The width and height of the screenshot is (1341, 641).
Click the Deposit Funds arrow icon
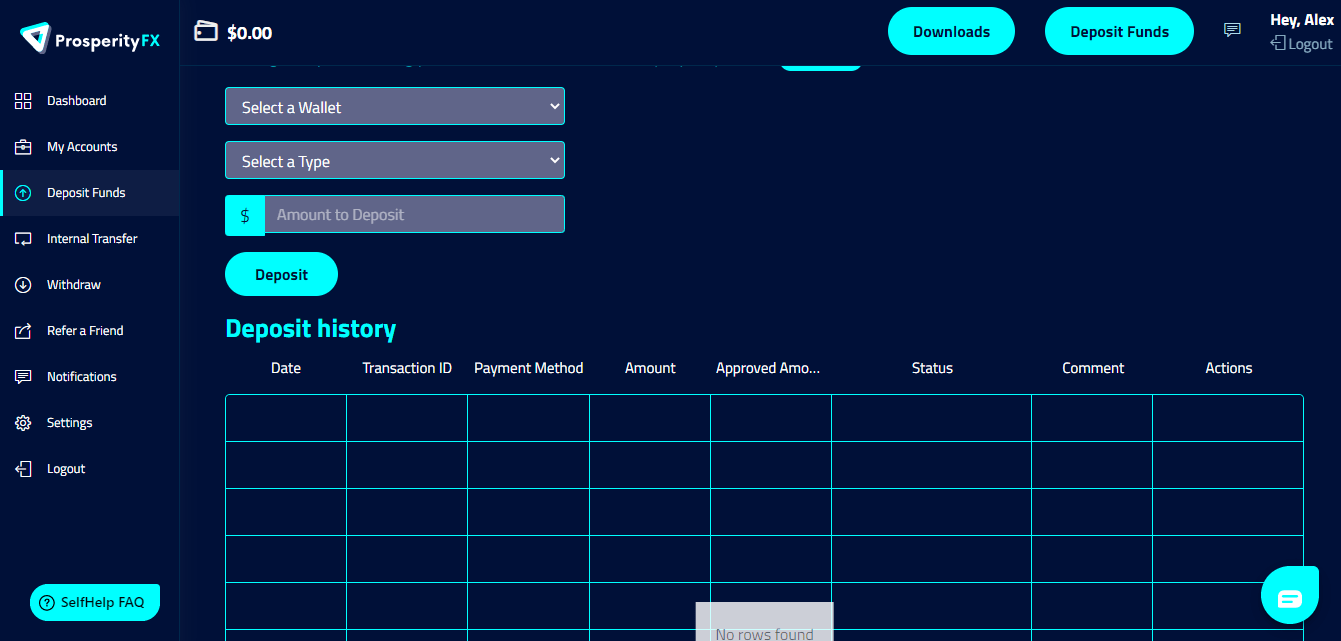(x=22, y=192)
